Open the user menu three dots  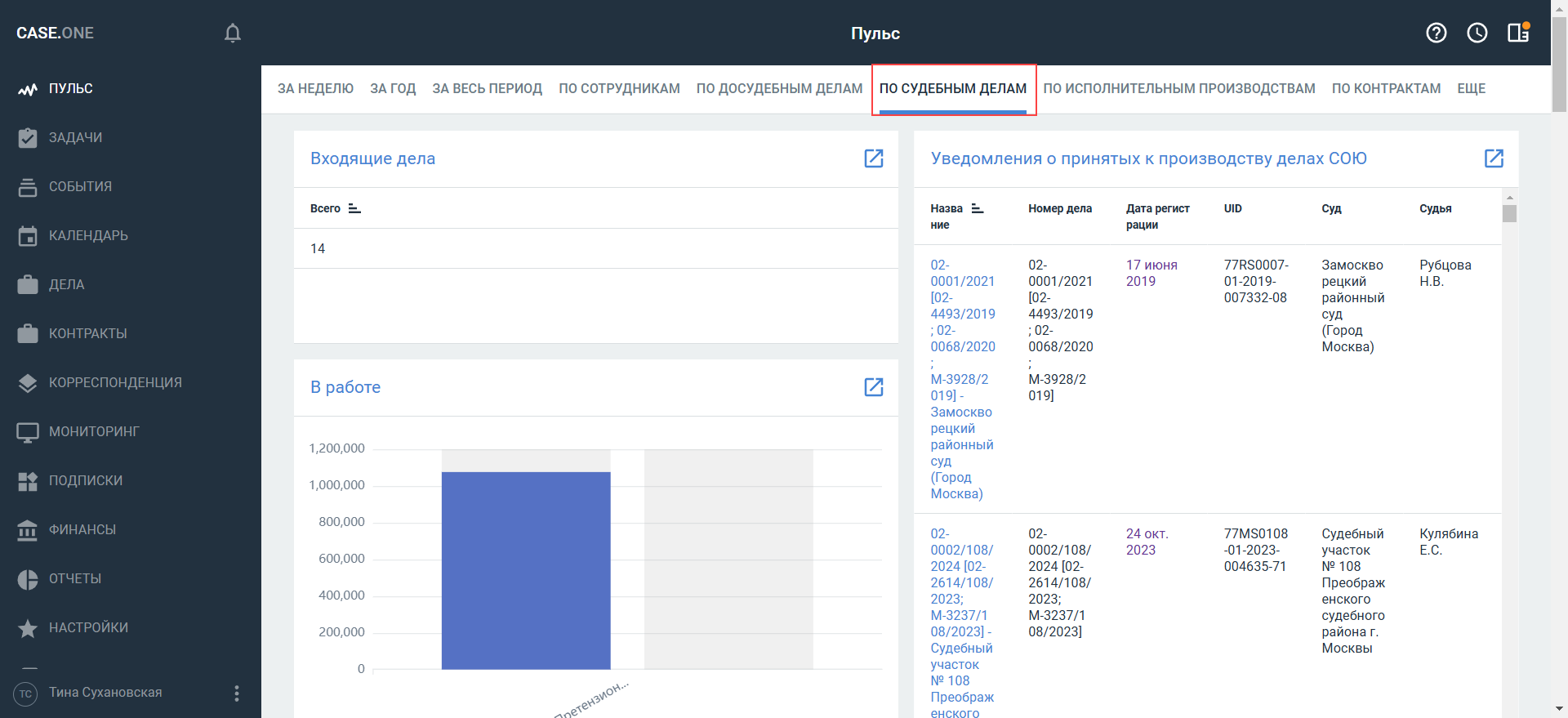(237, 693)
